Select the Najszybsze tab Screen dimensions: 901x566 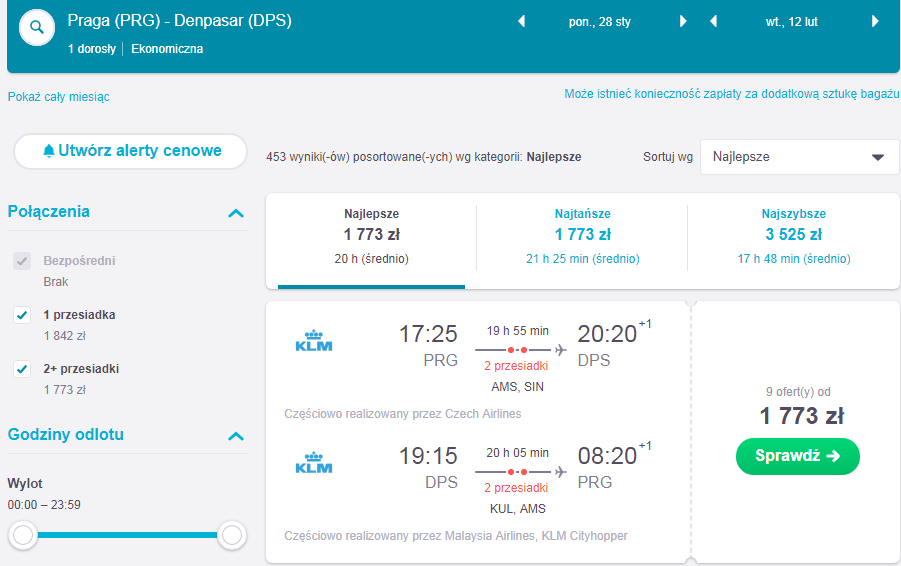[x=794, y=237]
